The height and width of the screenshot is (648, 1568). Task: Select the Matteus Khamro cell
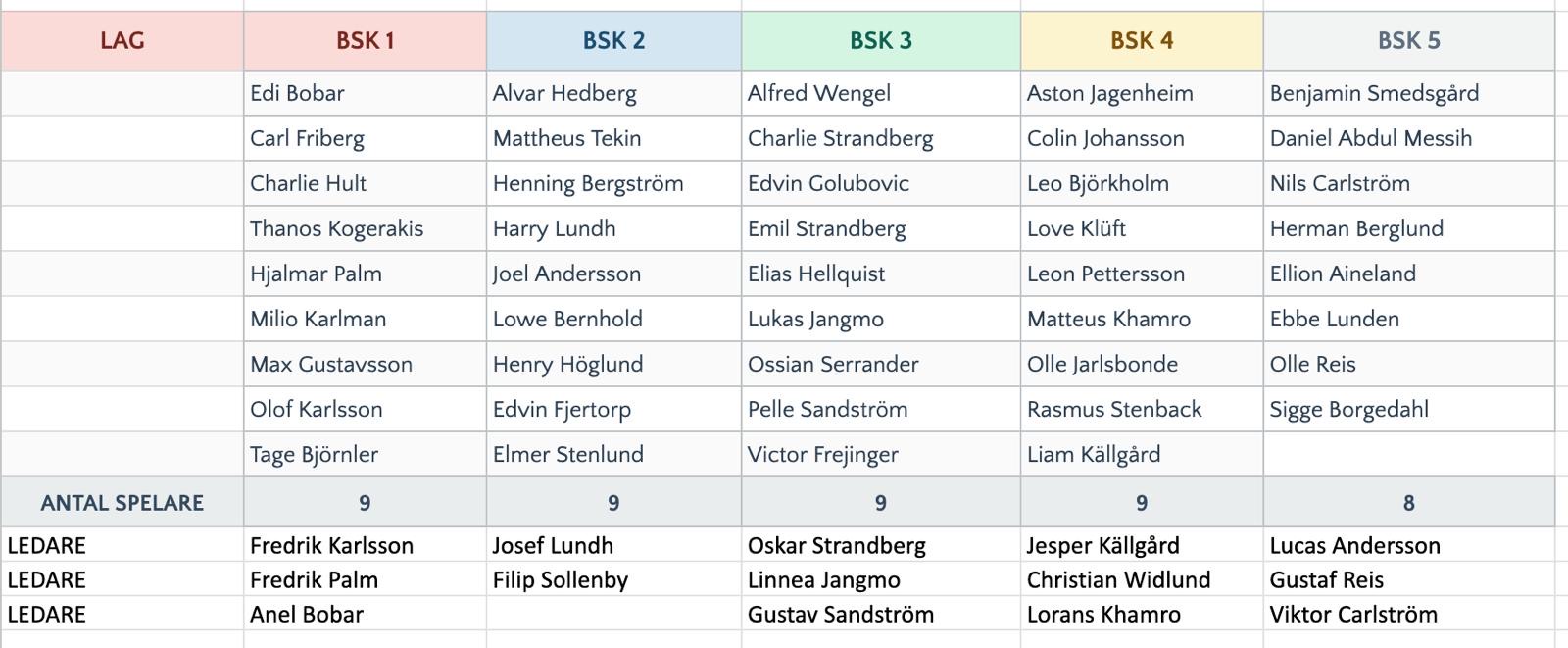[1142, 319]
